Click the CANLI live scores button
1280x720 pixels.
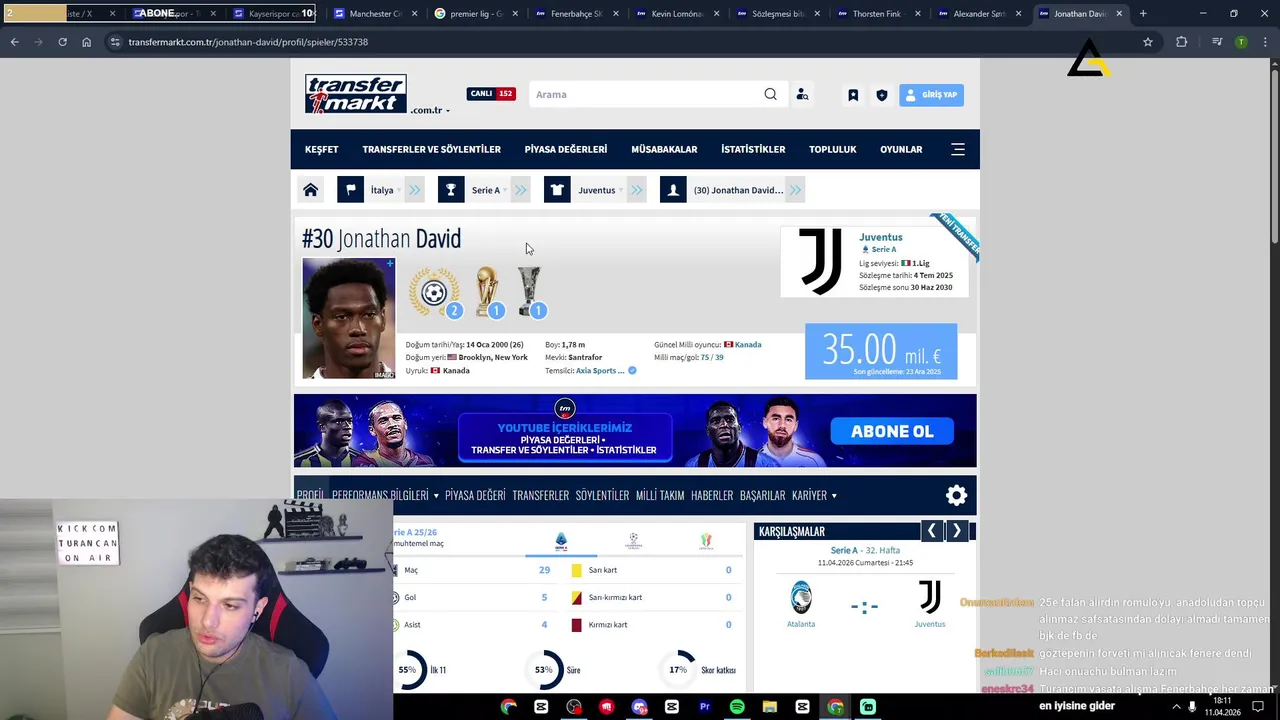(x=491, y=94)
